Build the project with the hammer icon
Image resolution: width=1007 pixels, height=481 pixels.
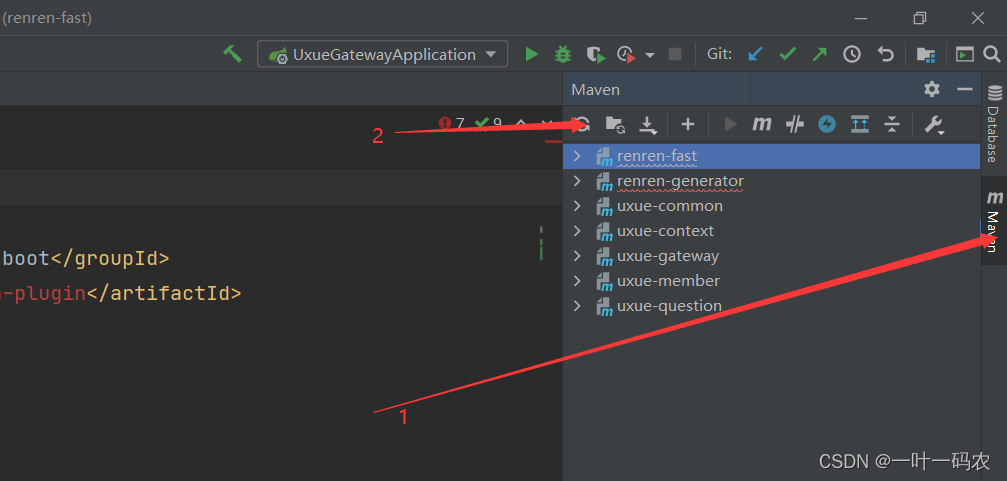[232, 54]
